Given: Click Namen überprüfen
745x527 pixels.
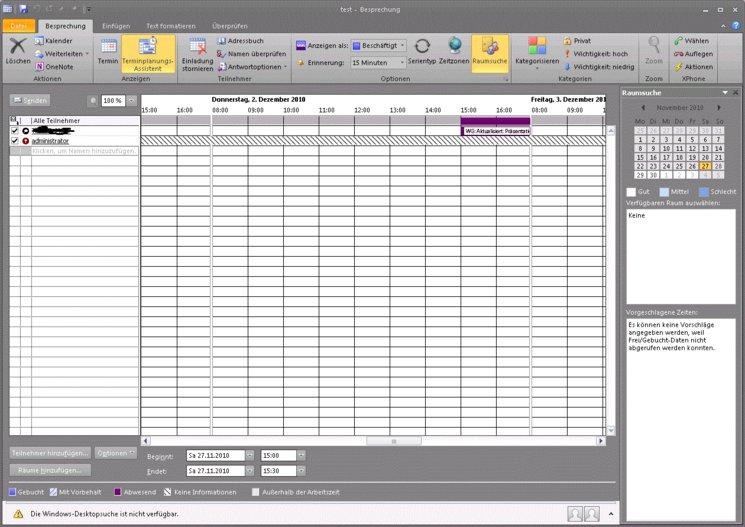Looking at the screenshot, I should coord(251,54).
